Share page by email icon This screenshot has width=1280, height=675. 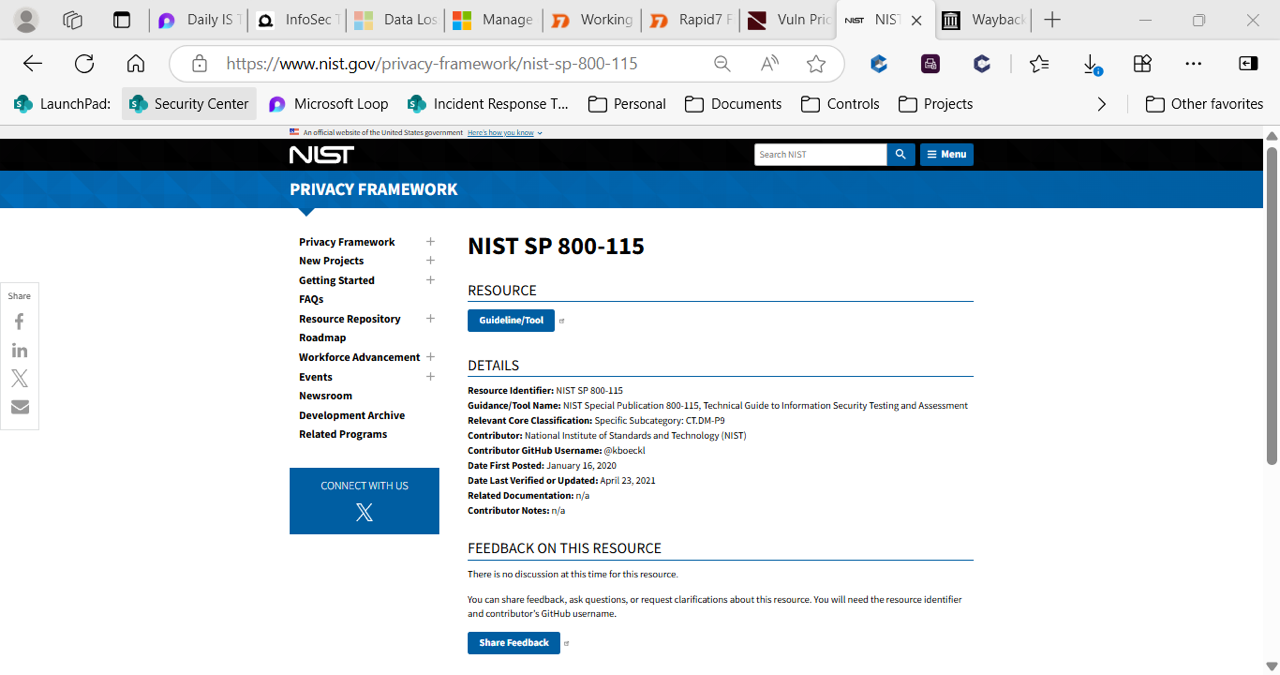tap(19, 407)
